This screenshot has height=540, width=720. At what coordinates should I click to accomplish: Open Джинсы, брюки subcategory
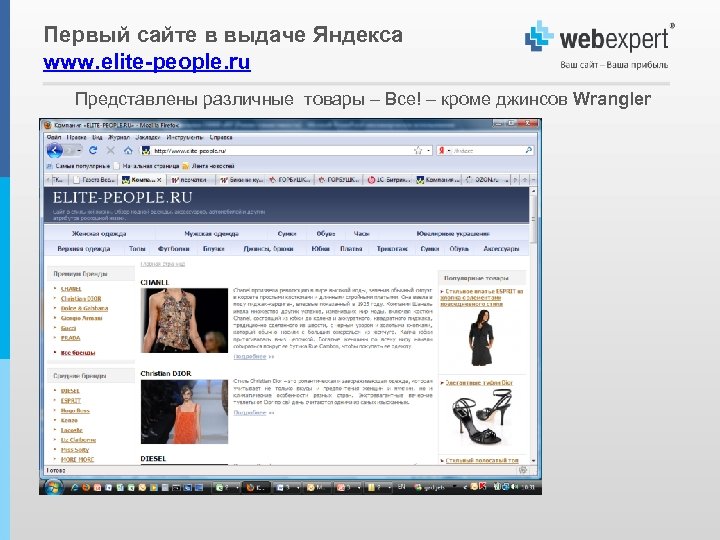tap(269, 248)
